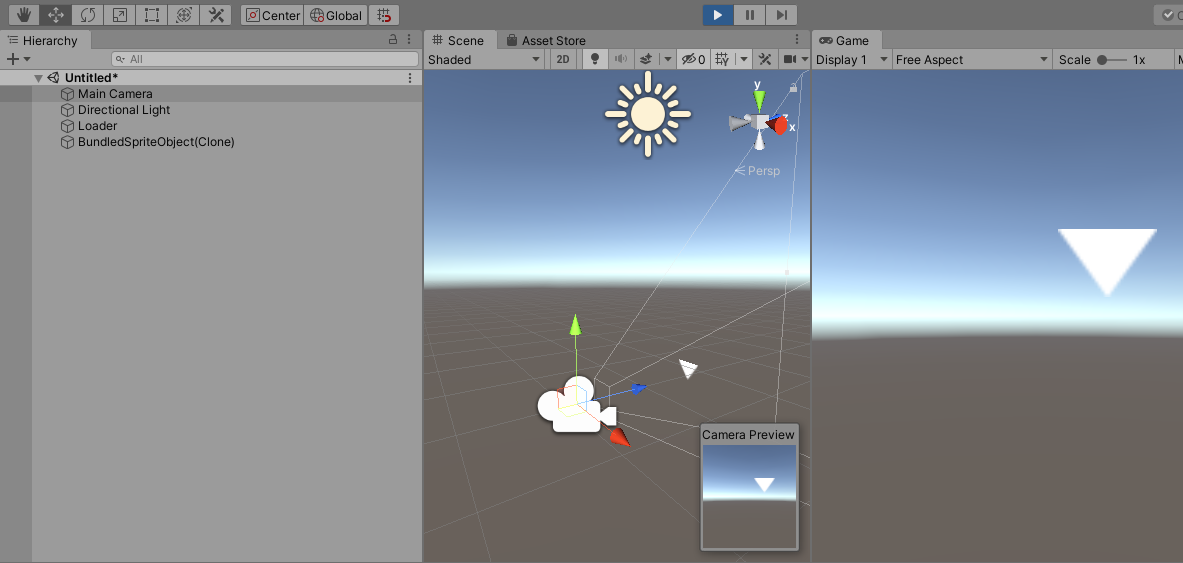1183x563 pixels.
Task: Select the Scale tool
Action: click(119, 15)
